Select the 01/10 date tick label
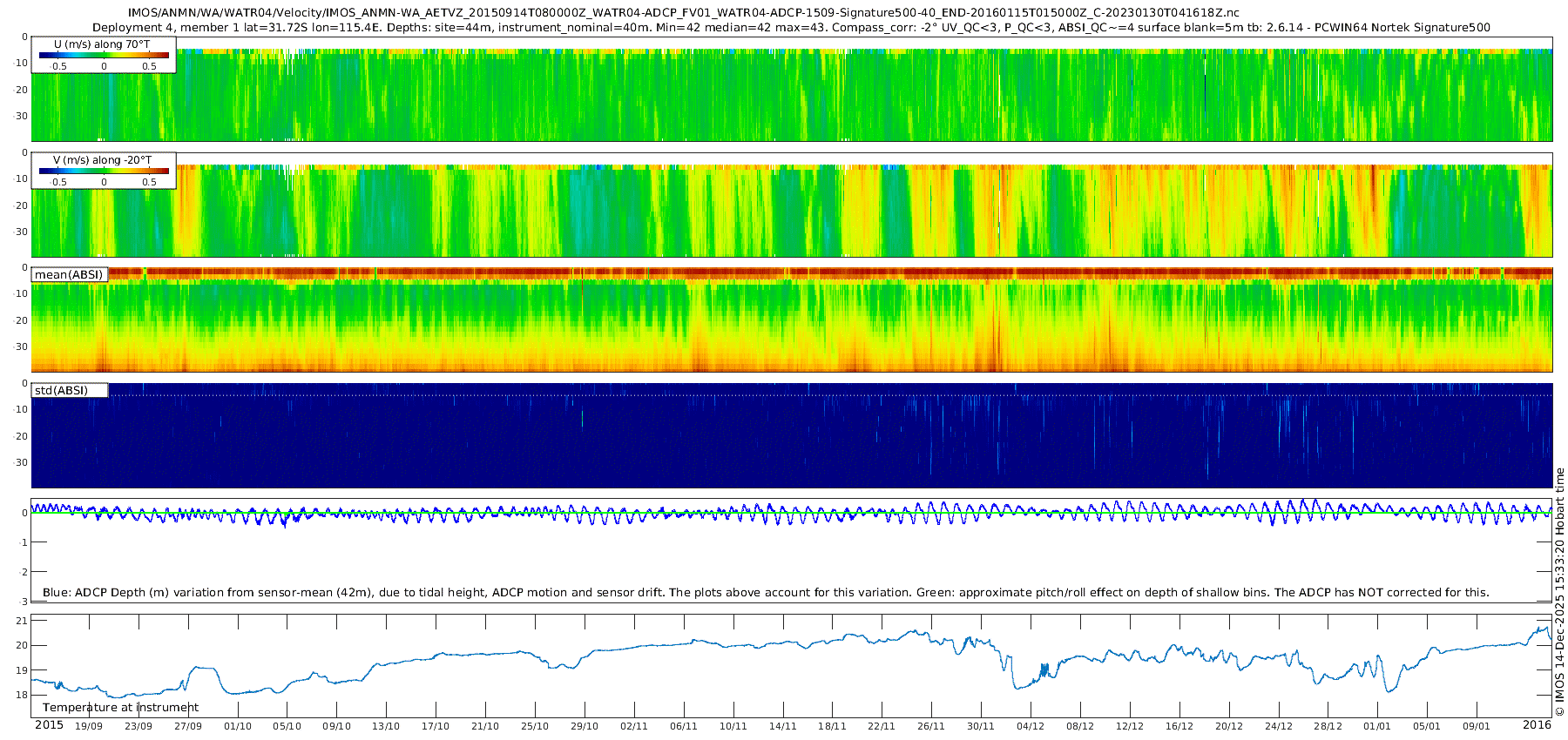Viewport: 1568px width, 740px height. click(x=238, y=727)
